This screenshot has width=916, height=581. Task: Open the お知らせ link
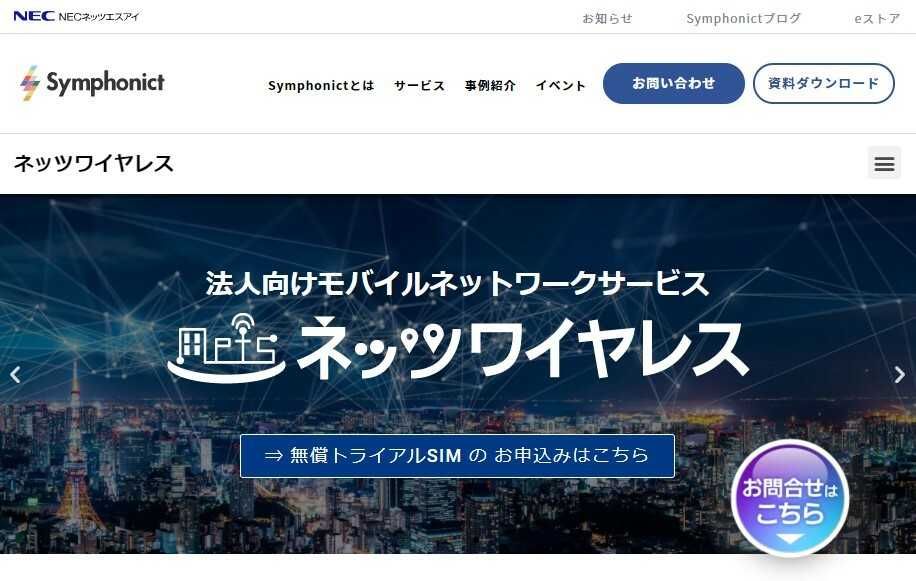(608, 19)
